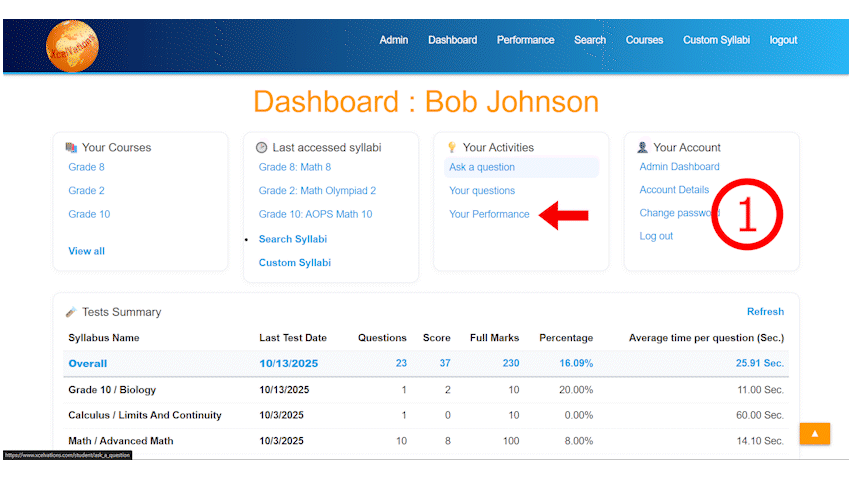The height and width of the screenshot is (480, 854).
Task: Click the Dashboard : Bob Johnson heading
Action: pos(426,102)
